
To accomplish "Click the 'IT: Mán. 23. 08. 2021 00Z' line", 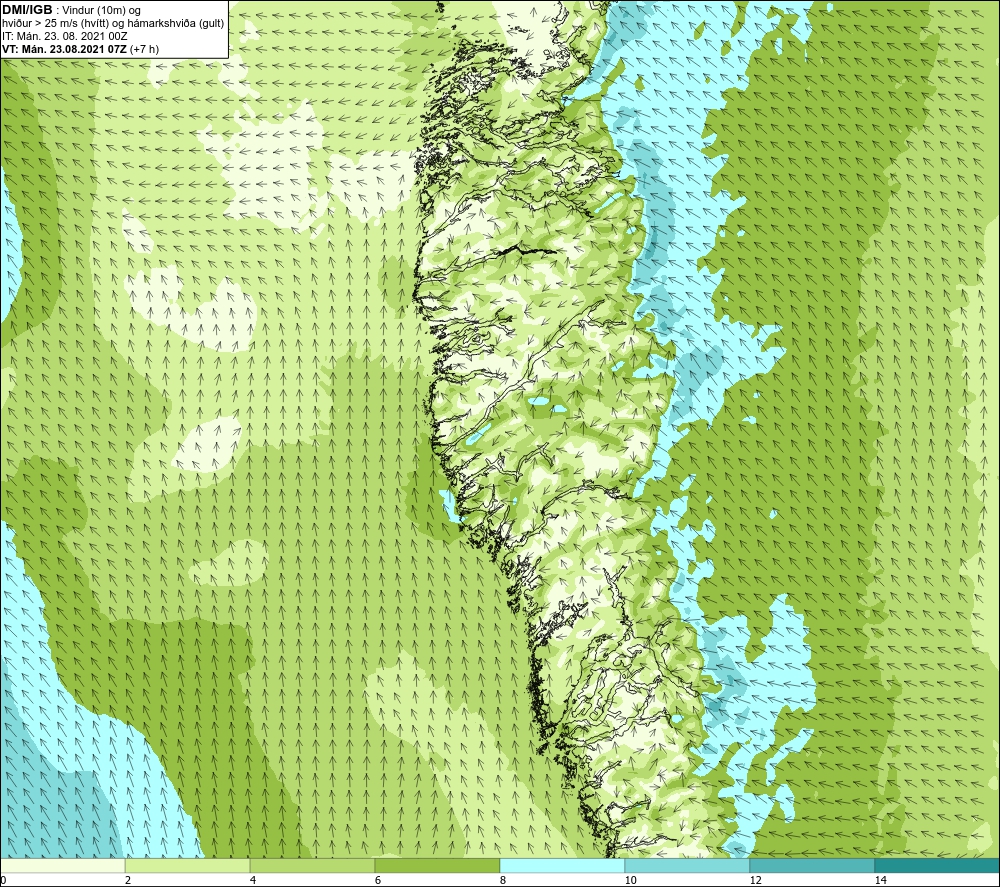I will (x=65, y=36).
